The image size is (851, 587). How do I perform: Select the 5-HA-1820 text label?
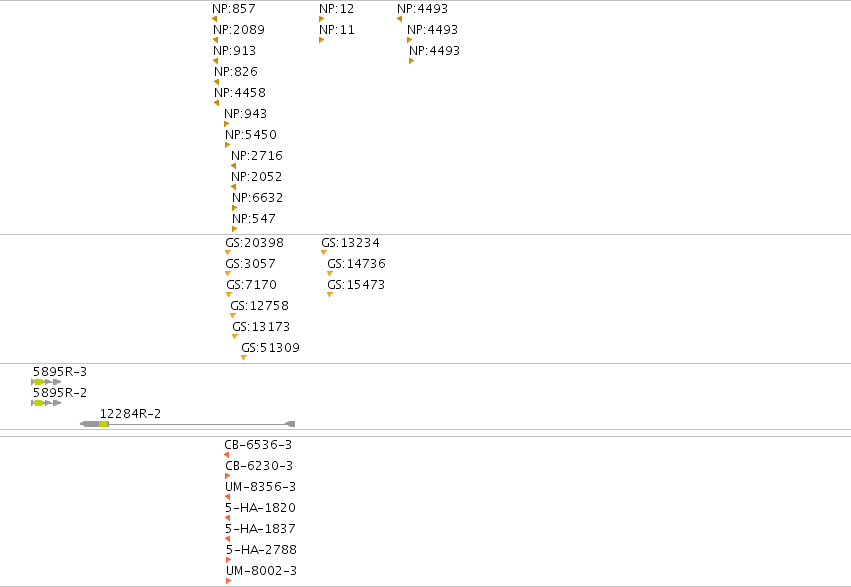point(261,508)
